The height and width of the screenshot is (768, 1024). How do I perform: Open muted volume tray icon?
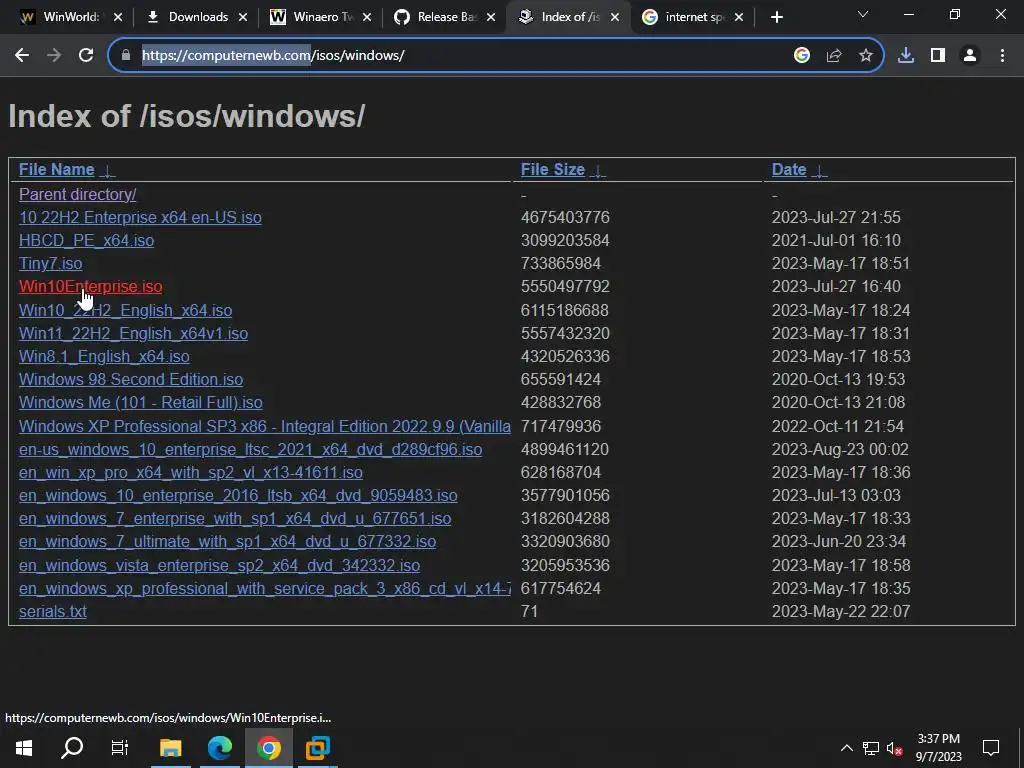tap(895, 748)
